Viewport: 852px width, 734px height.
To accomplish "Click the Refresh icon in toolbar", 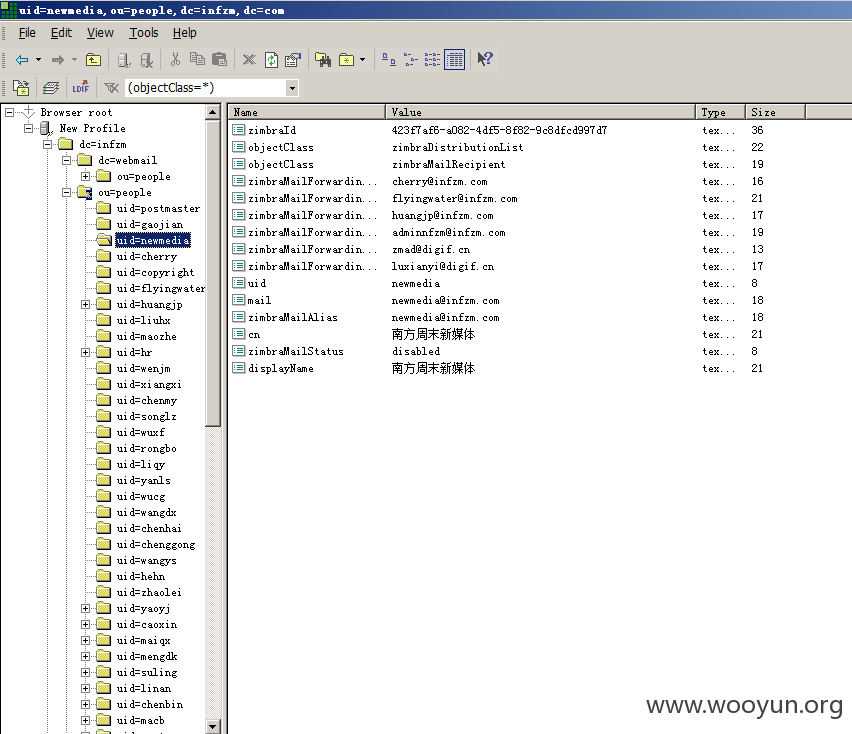I will [271, 60].
